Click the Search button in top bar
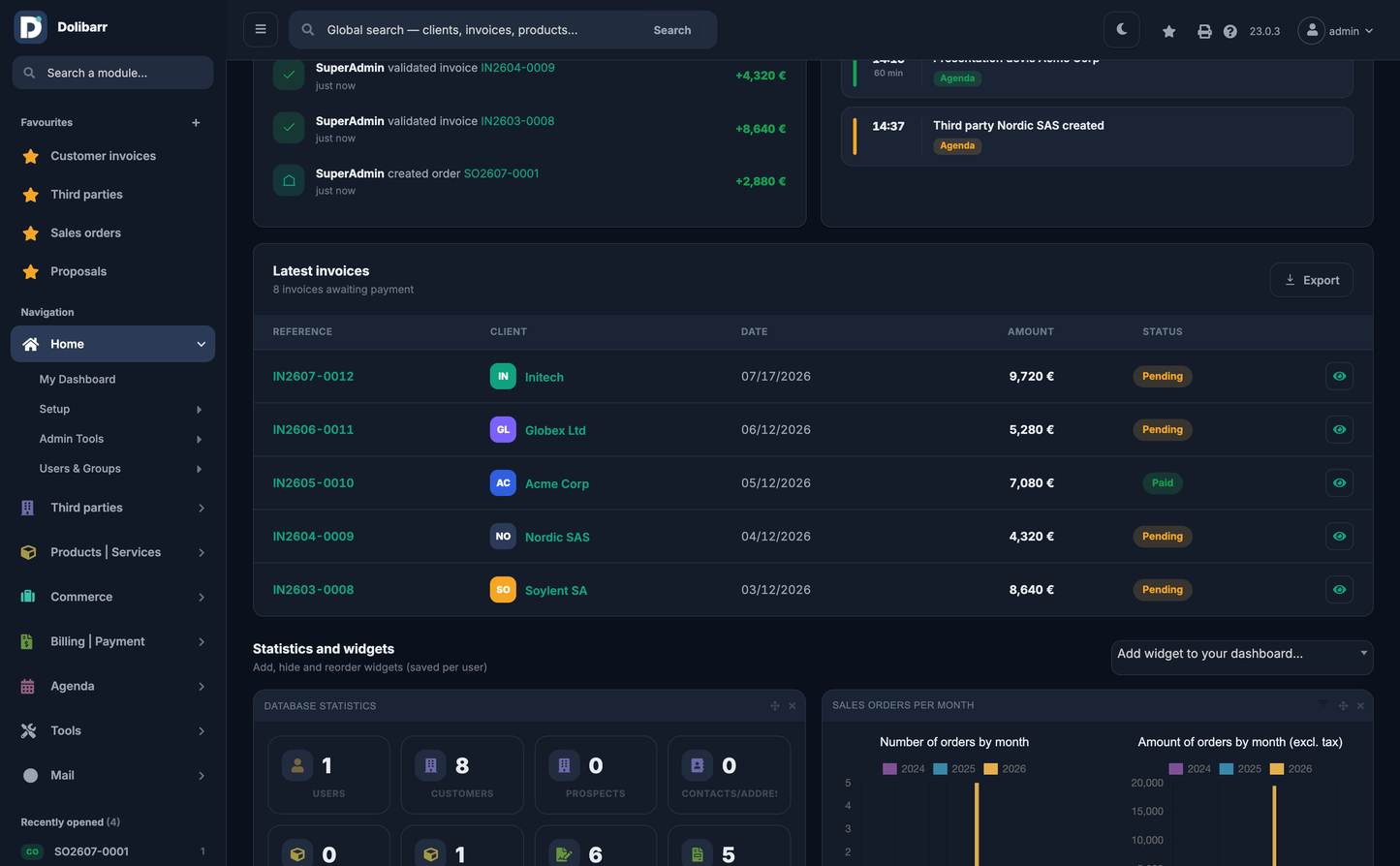 pyautogui.click(x=672, y=30)
